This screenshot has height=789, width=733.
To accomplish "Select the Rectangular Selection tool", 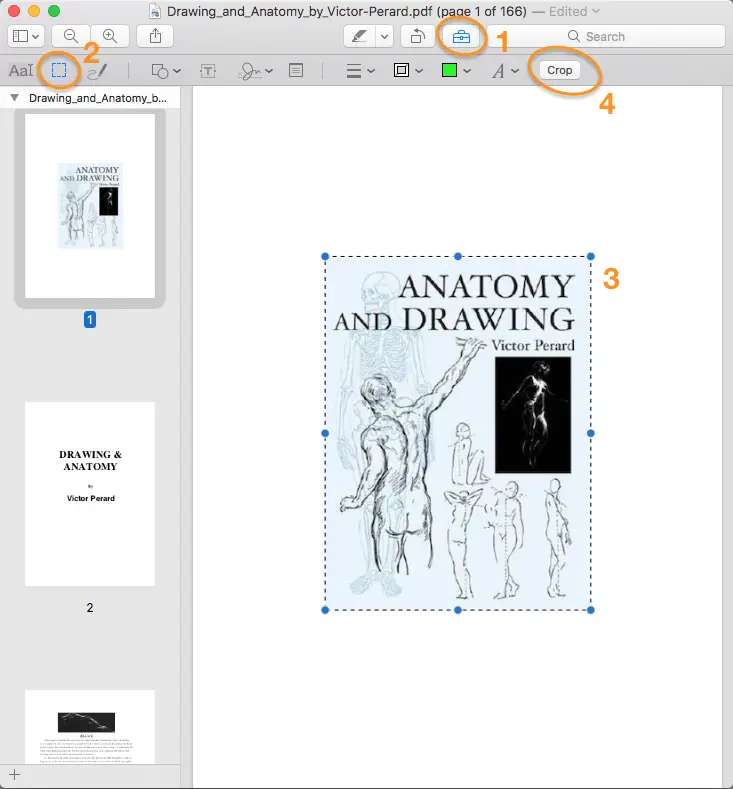I will click(59, 71).
